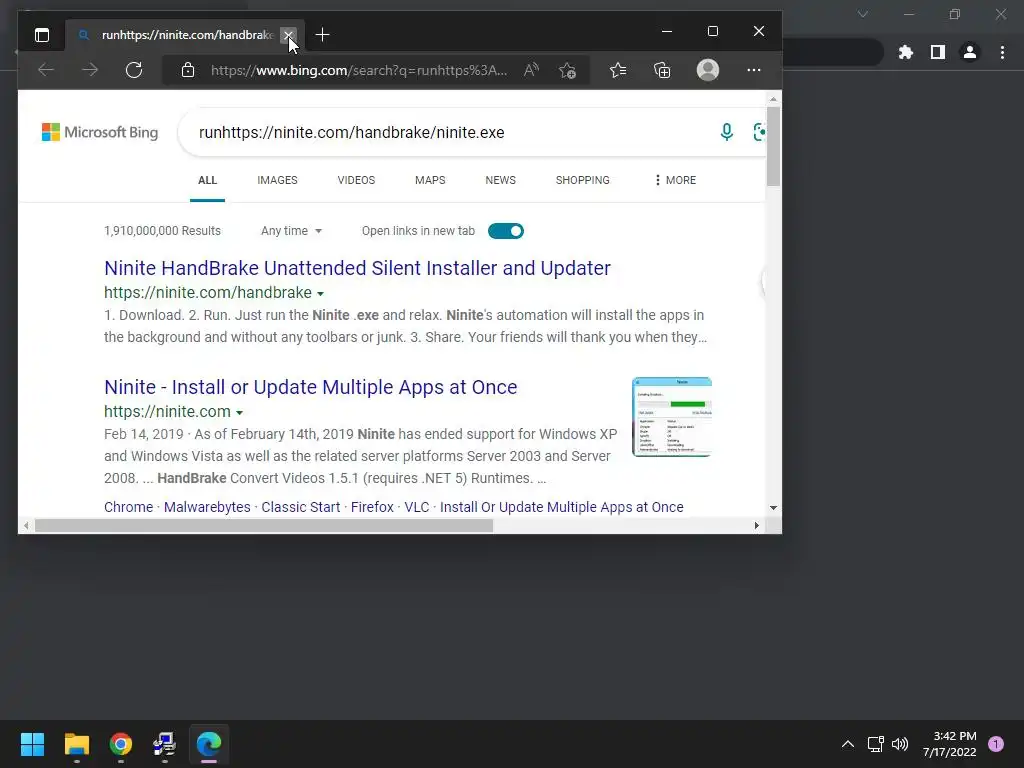Switch to the SHOPPING tab
Viewport: 1024px width, 768px height.
pyautogui.click(x=583, y=180)
